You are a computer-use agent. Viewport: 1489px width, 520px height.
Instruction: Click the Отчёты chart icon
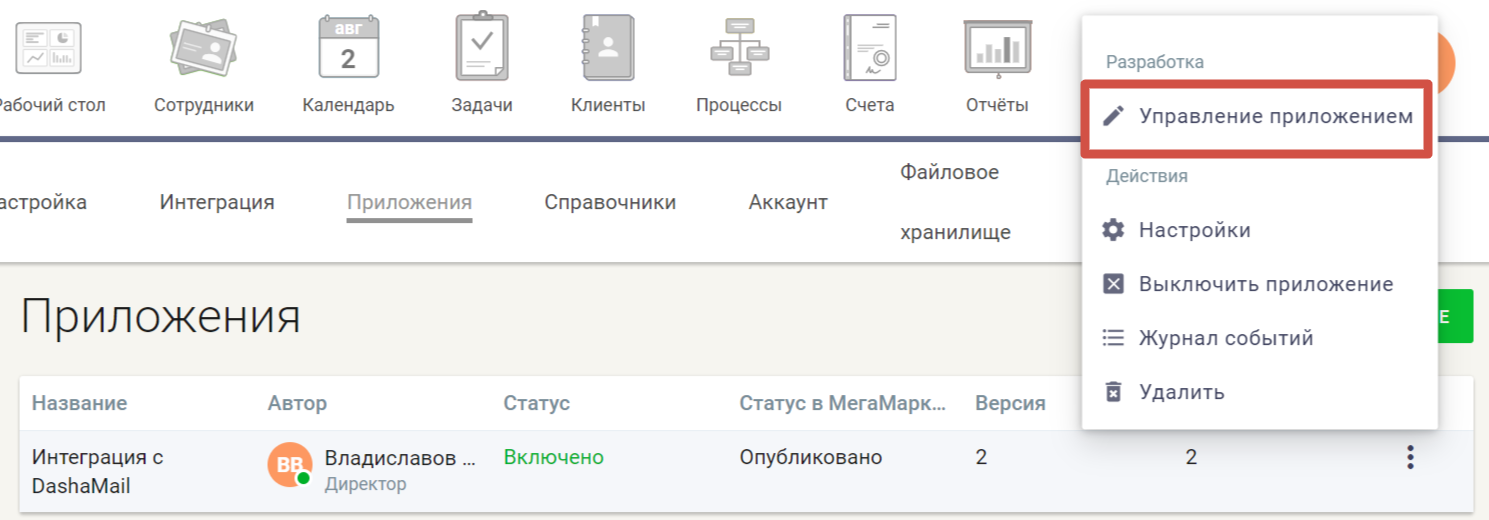pyautogui.click(x=996, y=48)
